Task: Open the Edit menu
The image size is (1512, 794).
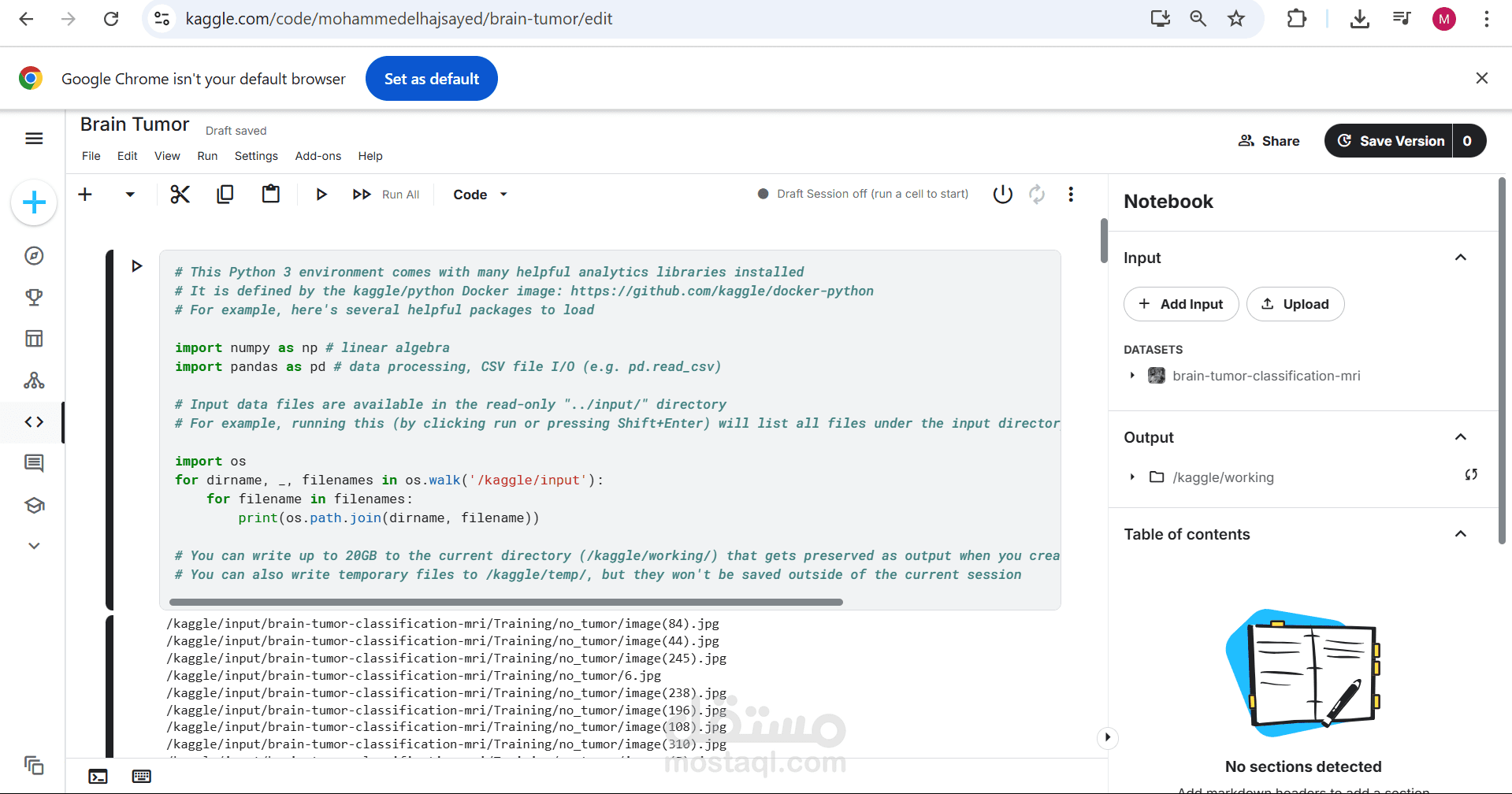Action: point(128,156)
